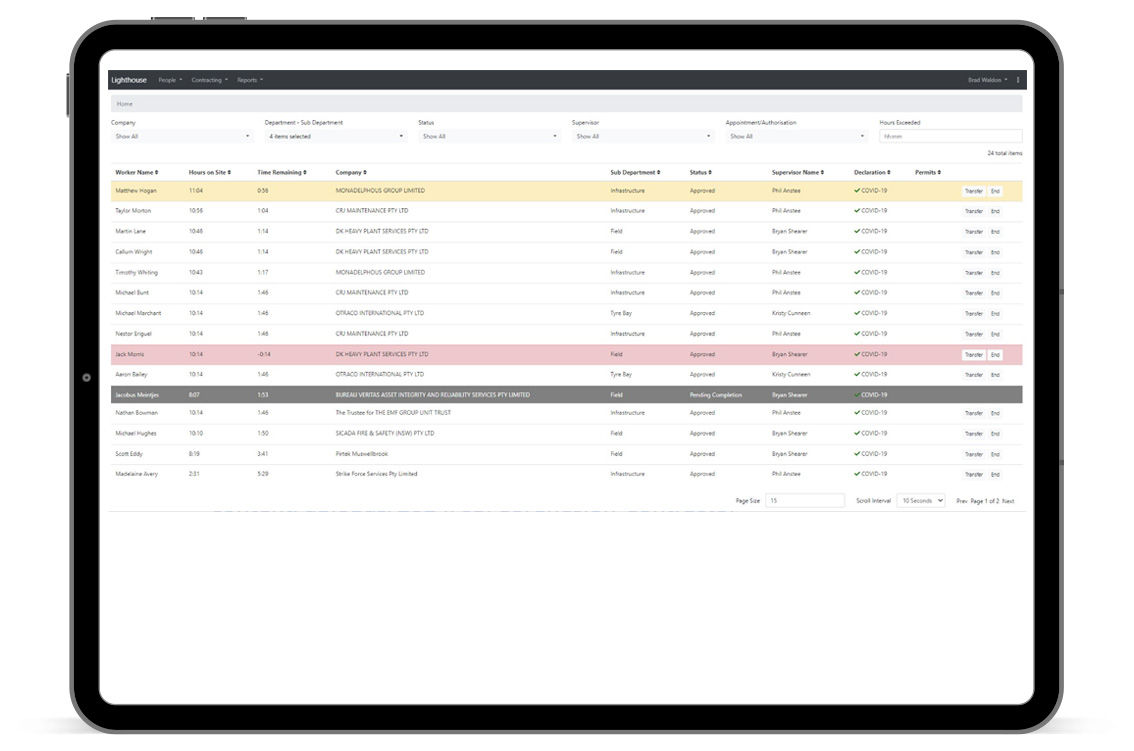Sort the table by Hours on Site
Viewport: 1134px width, 751px height.
210,172
